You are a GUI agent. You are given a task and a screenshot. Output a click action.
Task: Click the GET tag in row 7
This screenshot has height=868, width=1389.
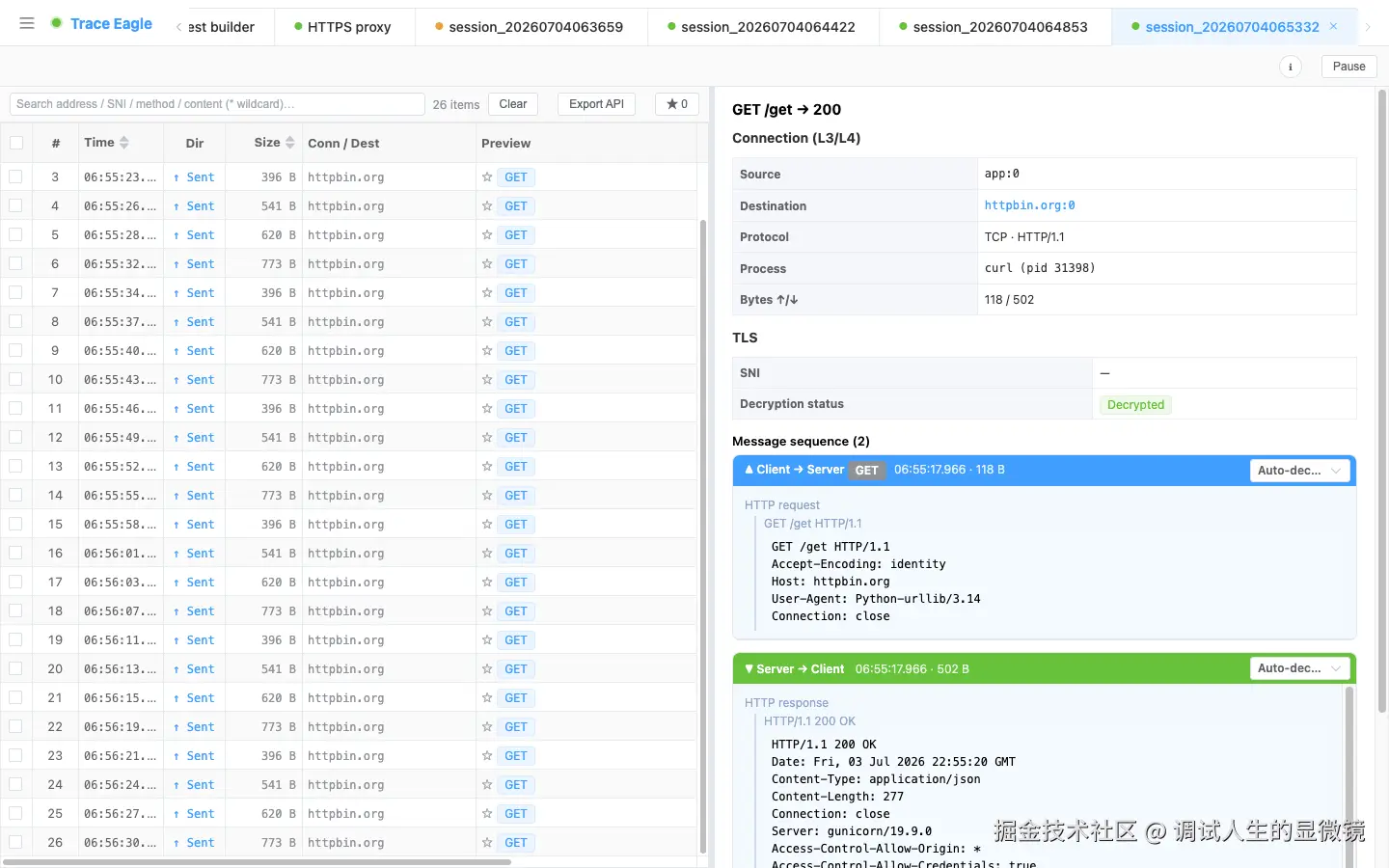point(516,293)
